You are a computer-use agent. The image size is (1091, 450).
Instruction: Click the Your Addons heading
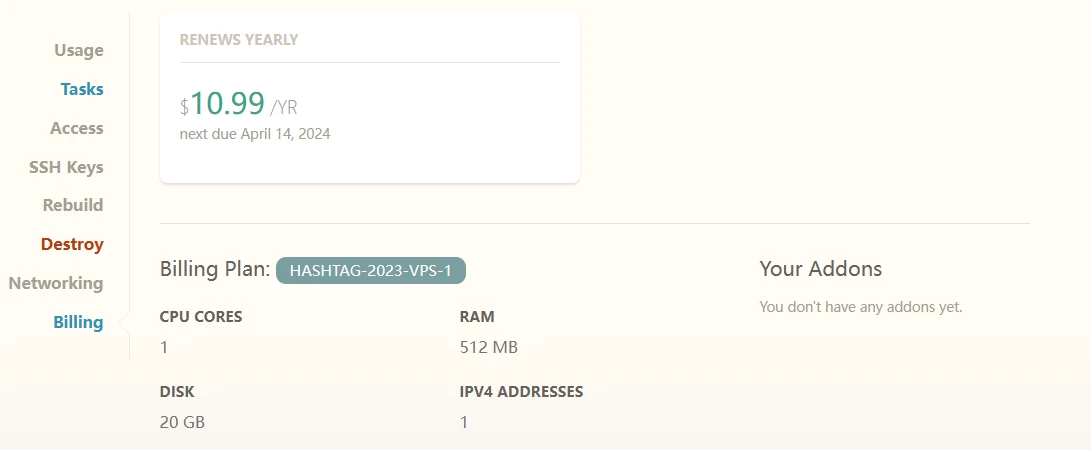(x=820, y=268)
